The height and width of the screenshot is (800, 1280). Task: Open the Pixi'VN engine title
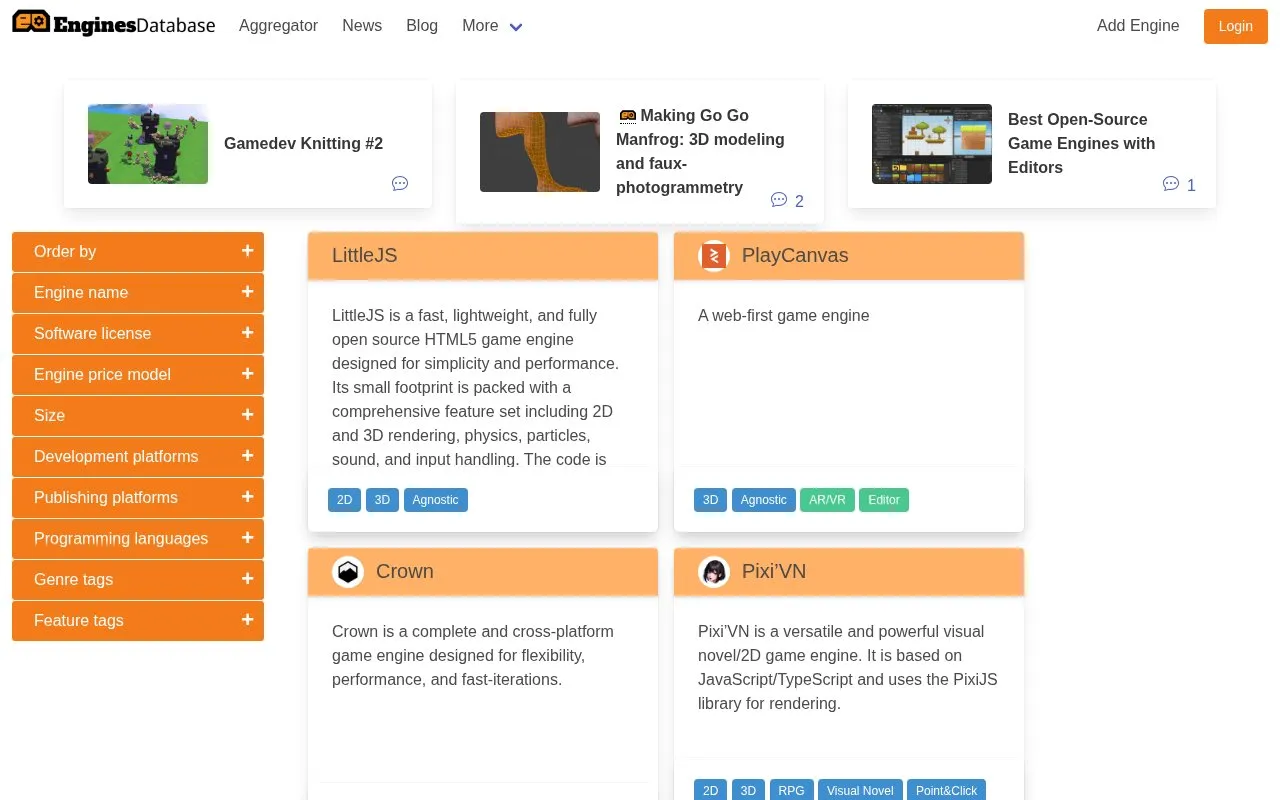(774, 572)
